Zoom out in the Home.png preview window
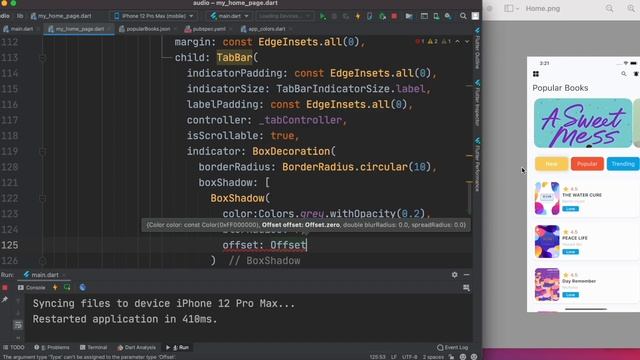 (609, 8)
